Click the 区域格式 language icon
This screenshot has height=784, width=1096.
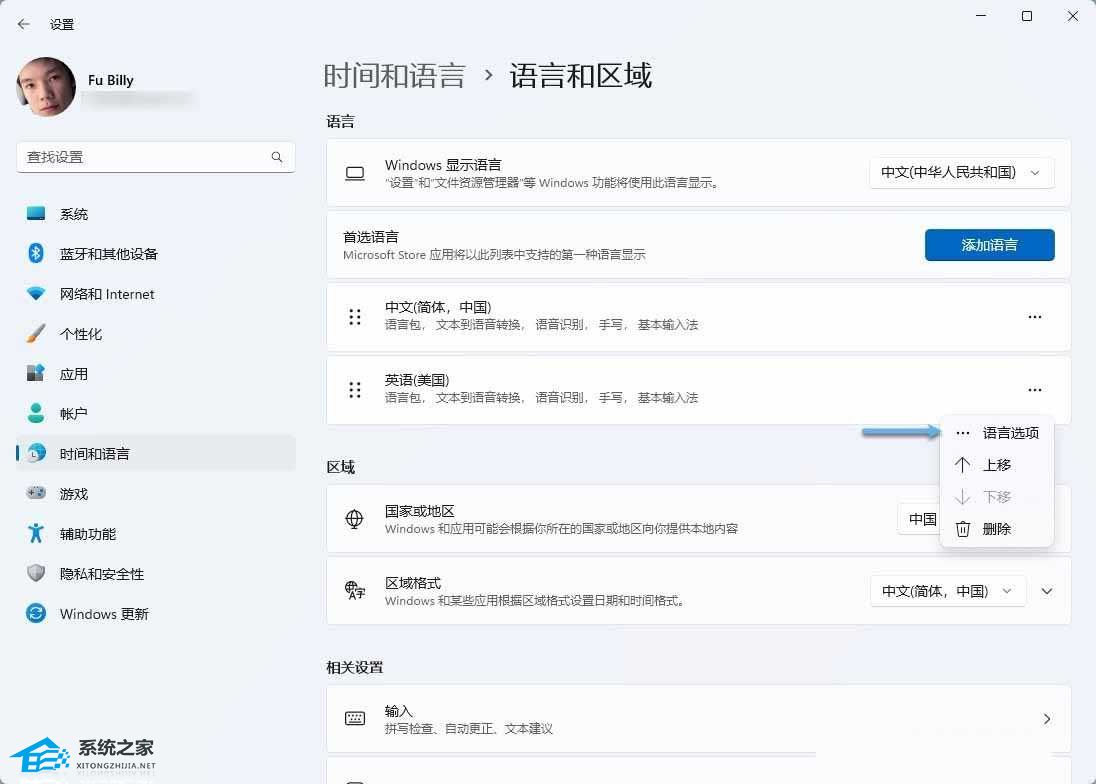click(x=355, y=590)
